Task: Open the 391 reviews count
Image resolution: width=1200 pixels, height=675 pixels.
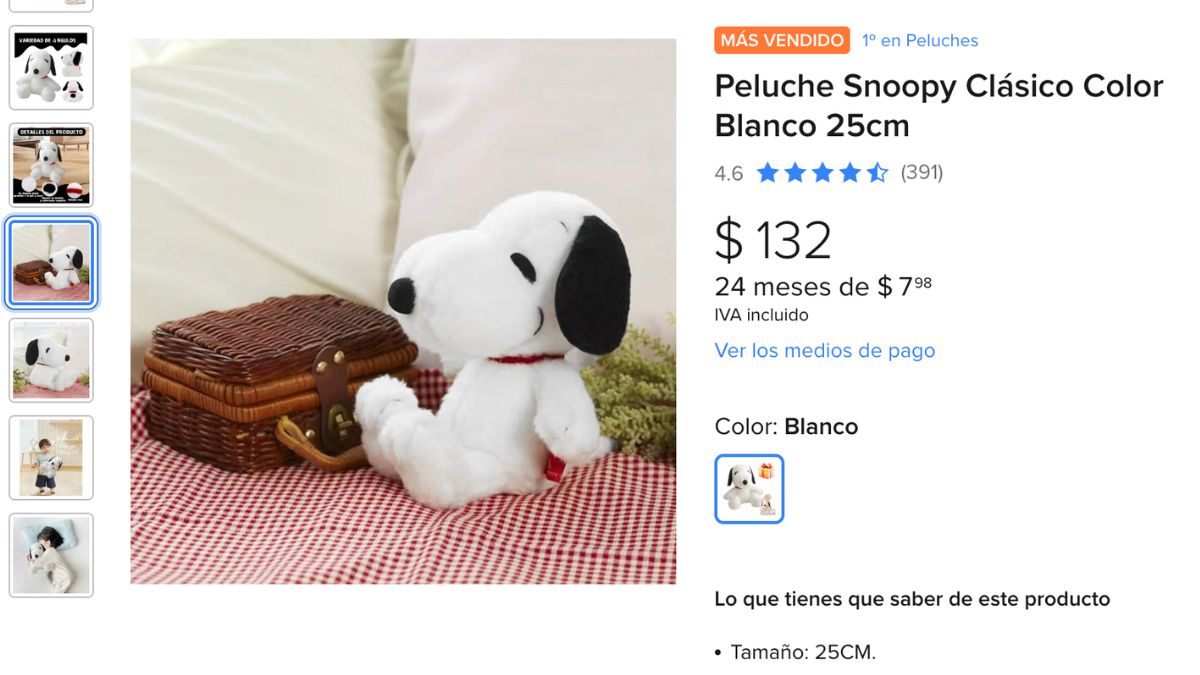Action: tap(922, 172)
